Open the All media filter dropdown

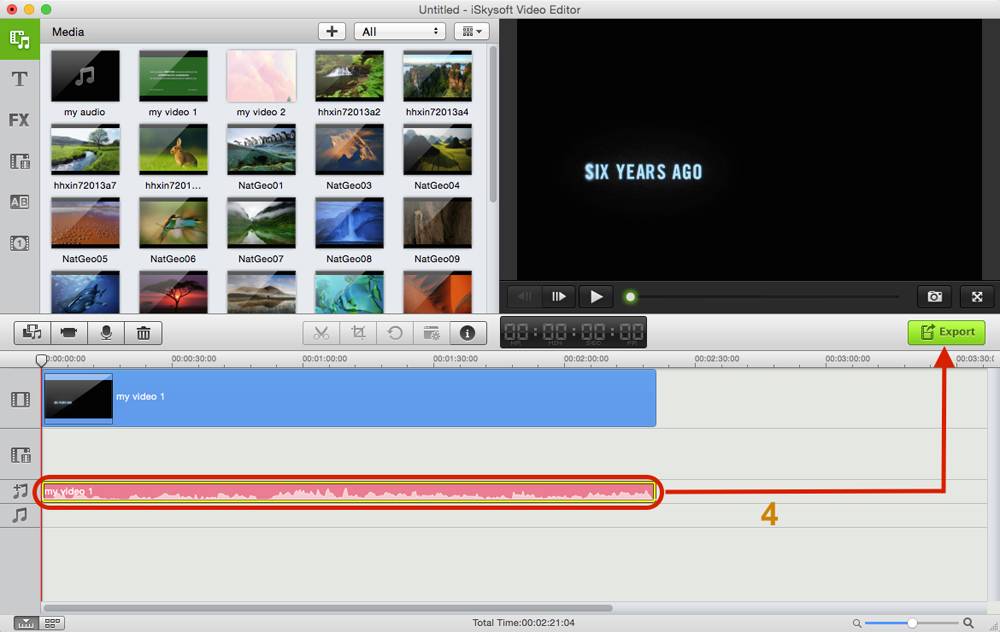coord(399,31)
